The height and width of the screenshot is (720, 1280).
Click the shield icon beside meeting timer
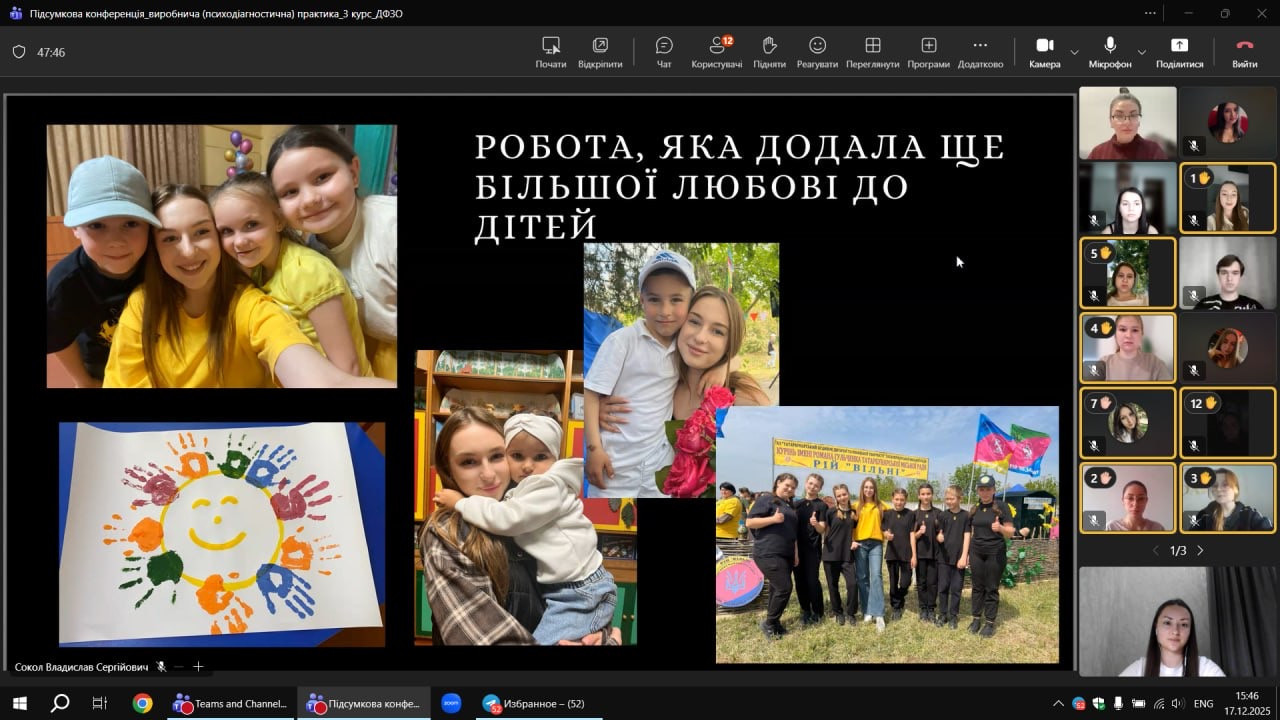[19, 52]
